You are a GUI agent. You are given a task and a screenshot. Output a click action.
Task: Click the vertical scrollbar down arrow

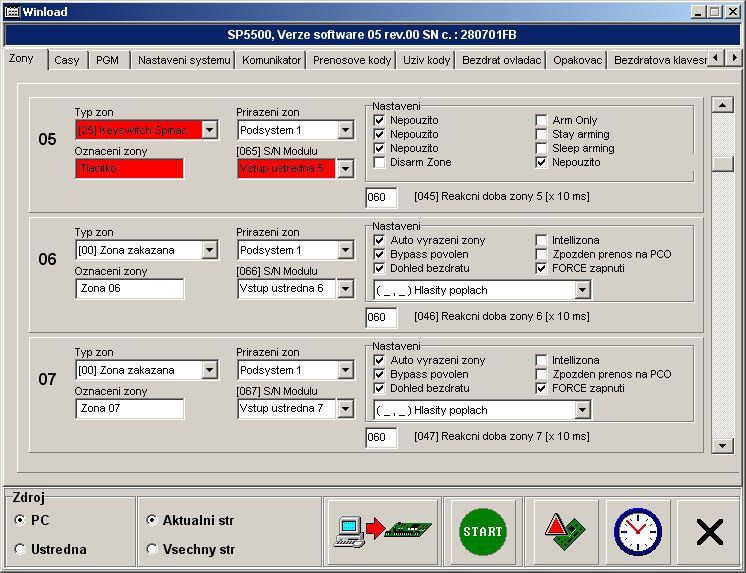[723, 446]
